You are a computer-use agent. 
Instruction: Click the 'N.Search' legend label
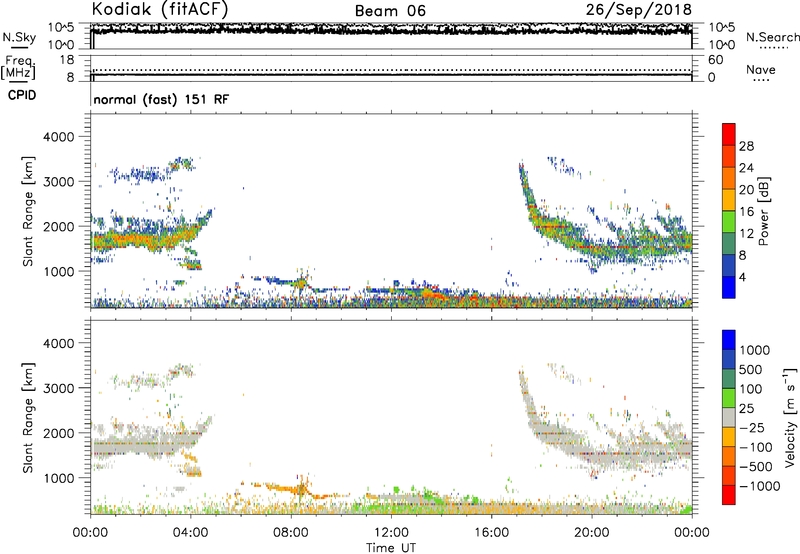click(772, 37)
